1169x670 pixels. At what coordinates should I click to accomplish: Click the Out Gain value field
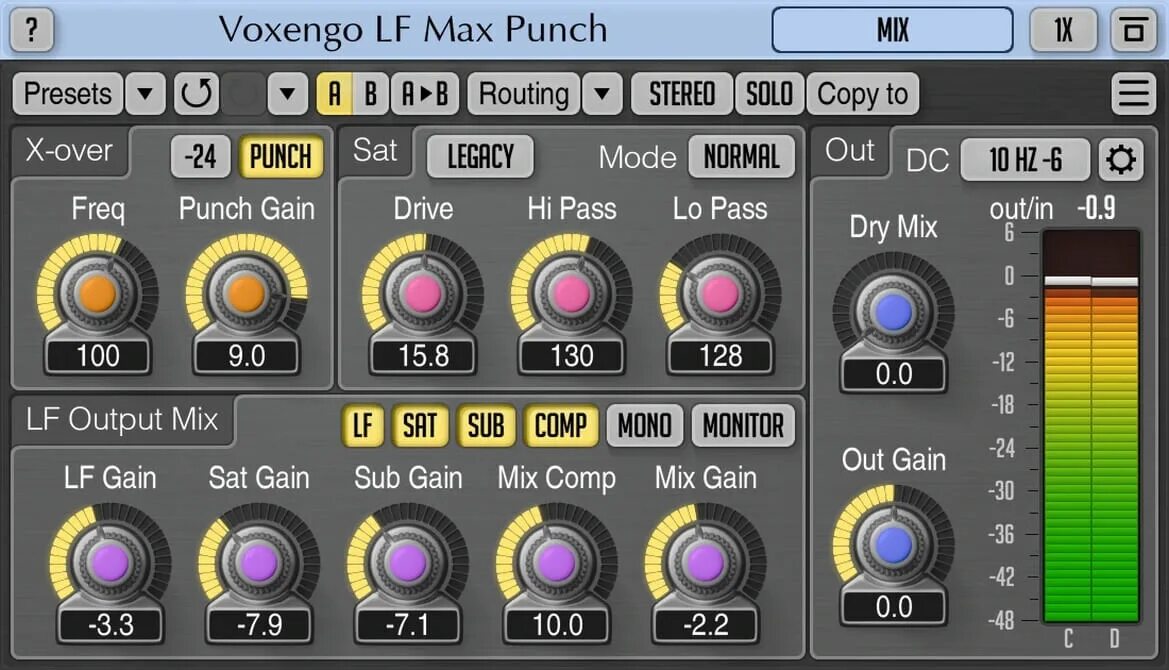pyautogui.click(x=894, y=607)
